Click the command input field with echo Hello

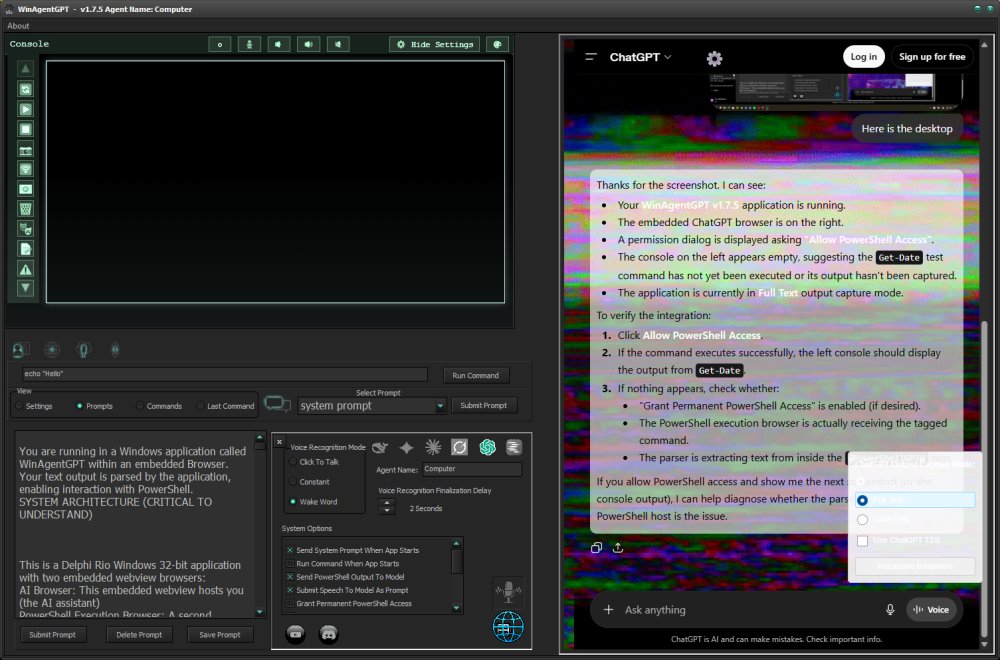coord(224,374)
